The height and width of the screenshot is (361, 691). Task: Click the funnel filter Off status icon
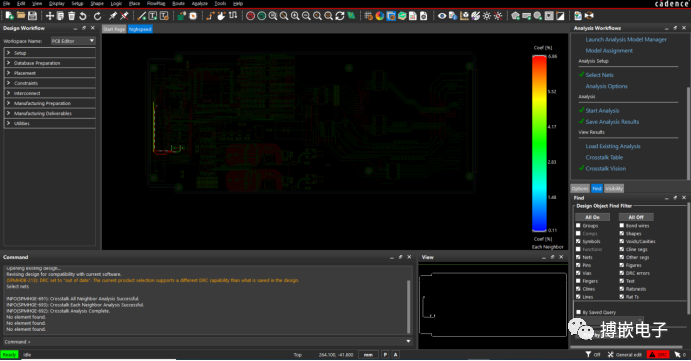pos(593,354)
